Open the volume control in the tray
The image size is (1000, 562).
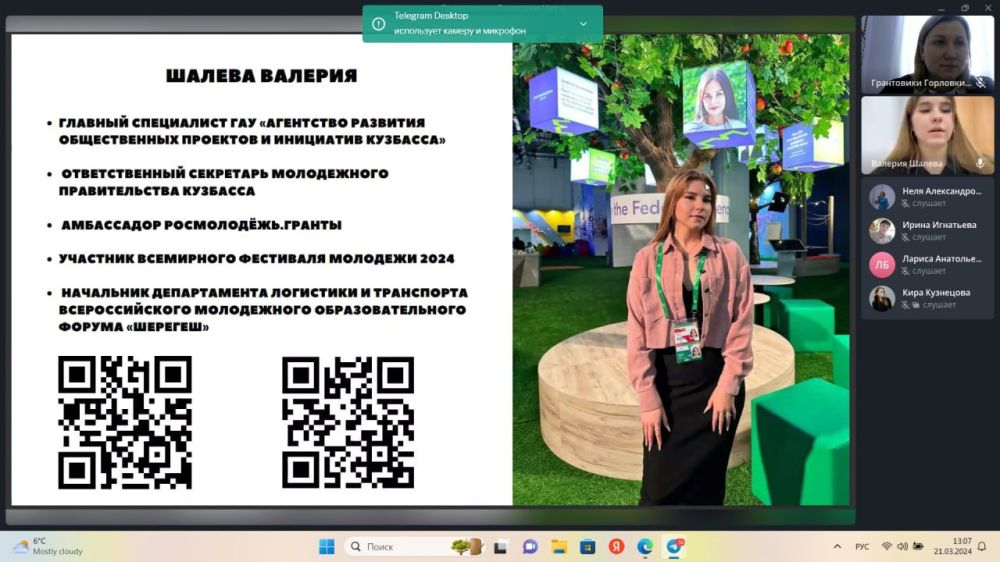click(902, 547)
